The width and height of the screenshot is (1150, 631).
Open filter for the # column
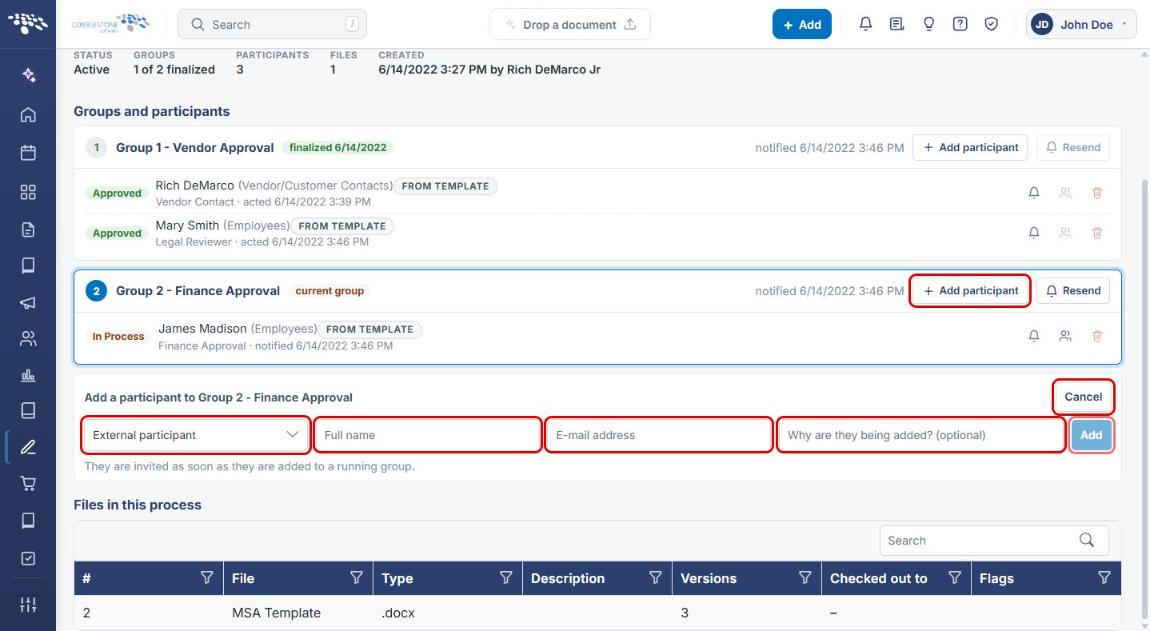point(207,578)
